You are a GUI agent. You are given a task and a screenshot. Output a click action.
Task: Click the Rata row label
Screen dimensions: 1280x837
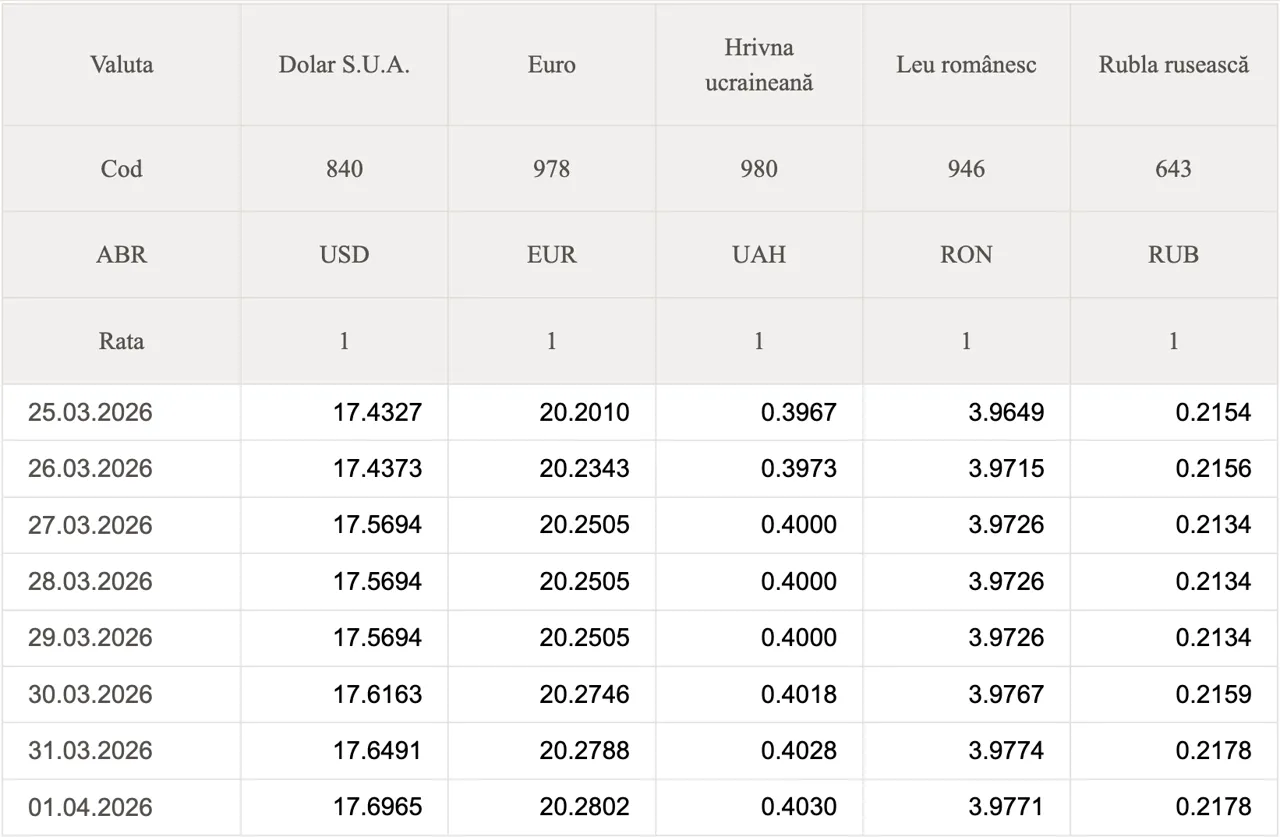(x=121, y=341)
